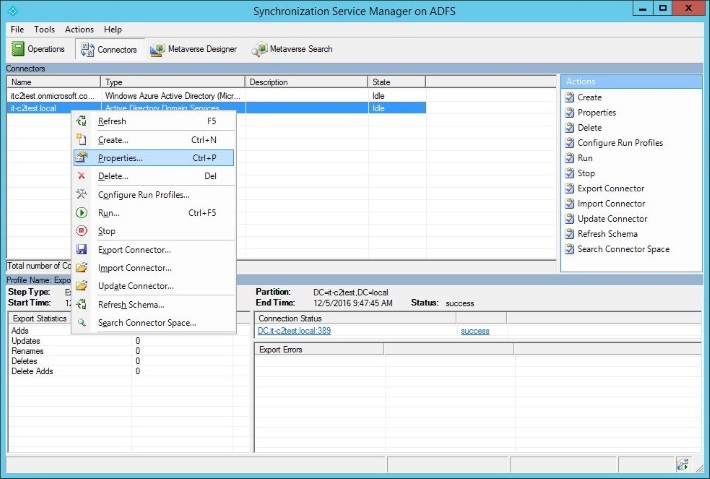This screenshot has height=479, width=710.
Task: Select the itc2test.onmicrosoft.co... connector row
Action: click(x=216, y=96)
